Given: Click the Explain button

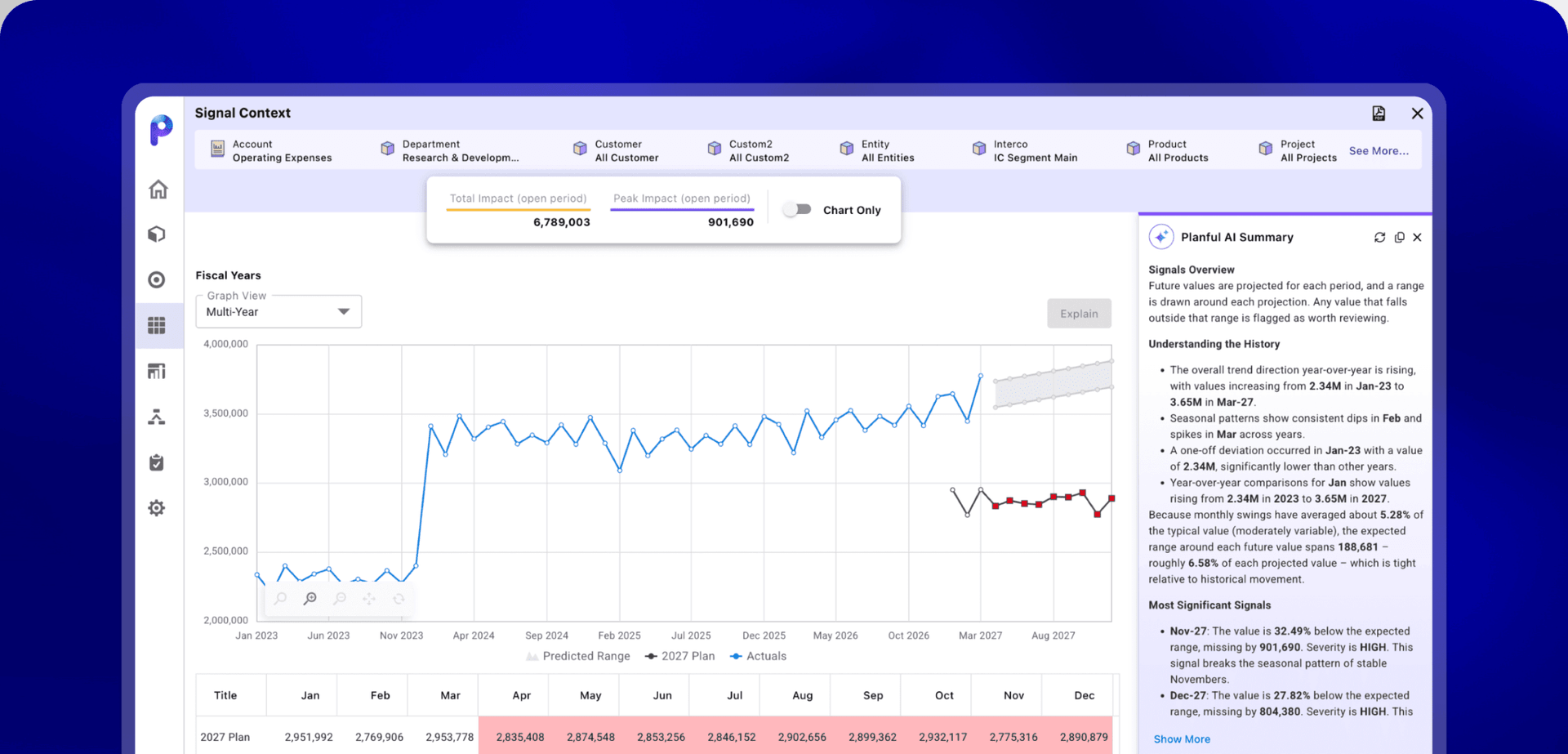Looking at the screenshot, I should 1079,314.
